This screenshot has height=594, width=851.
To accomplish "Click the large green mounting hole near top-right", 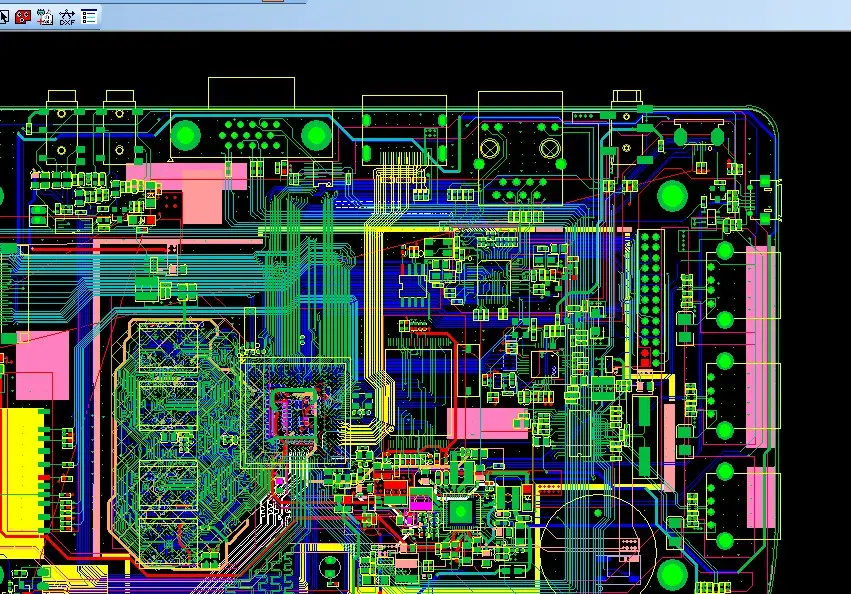I will click(x=671, y=194).
